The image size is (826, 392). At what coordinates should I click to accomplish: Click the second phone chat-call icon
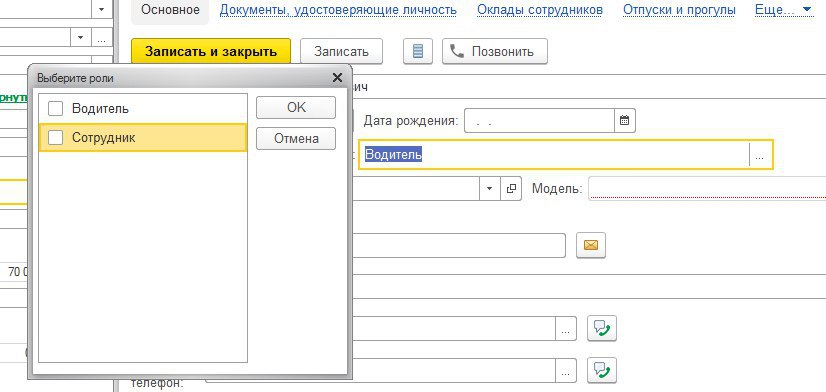point(602,369)
